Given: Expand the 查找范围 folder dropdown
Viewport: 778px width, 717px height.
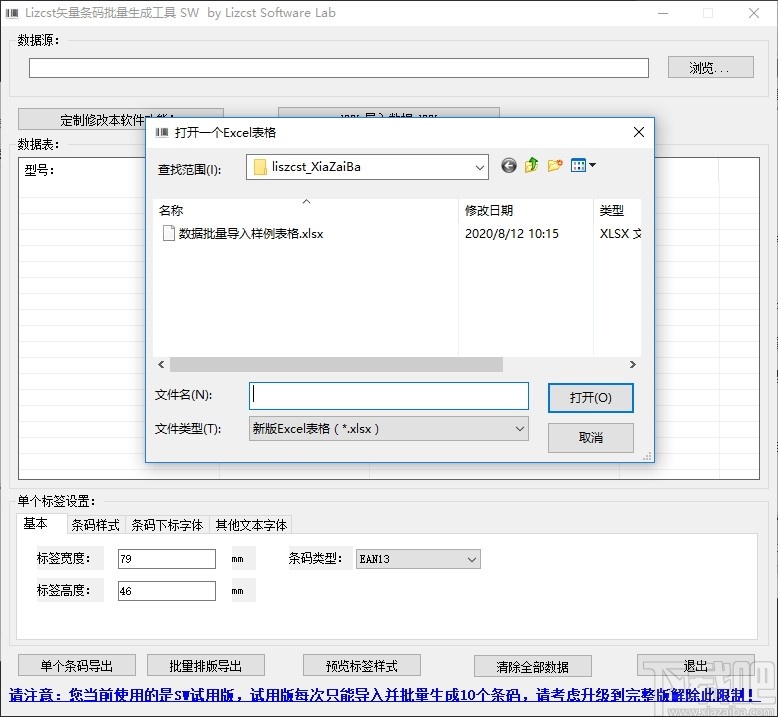Looking at the screenshot, I should pyautogui.click(x=479, y=167).
